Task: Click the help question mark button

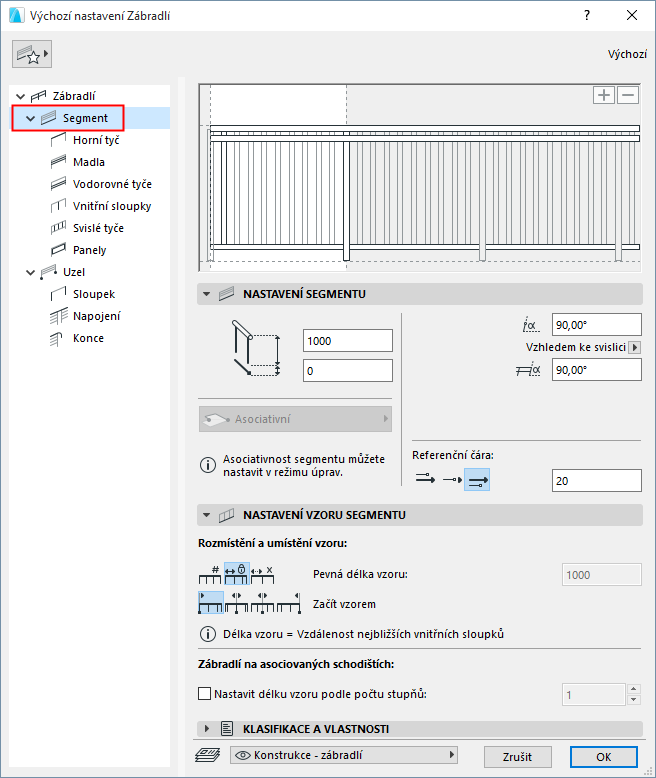Action: (x=587, y=15)
